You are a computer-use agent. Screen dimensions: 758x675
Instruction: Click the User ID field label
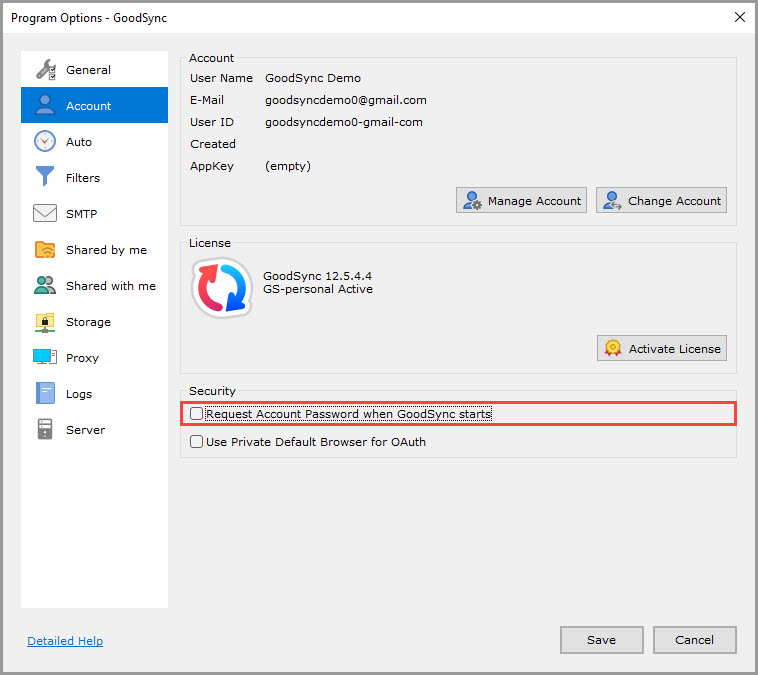click(x=211, y=122)
